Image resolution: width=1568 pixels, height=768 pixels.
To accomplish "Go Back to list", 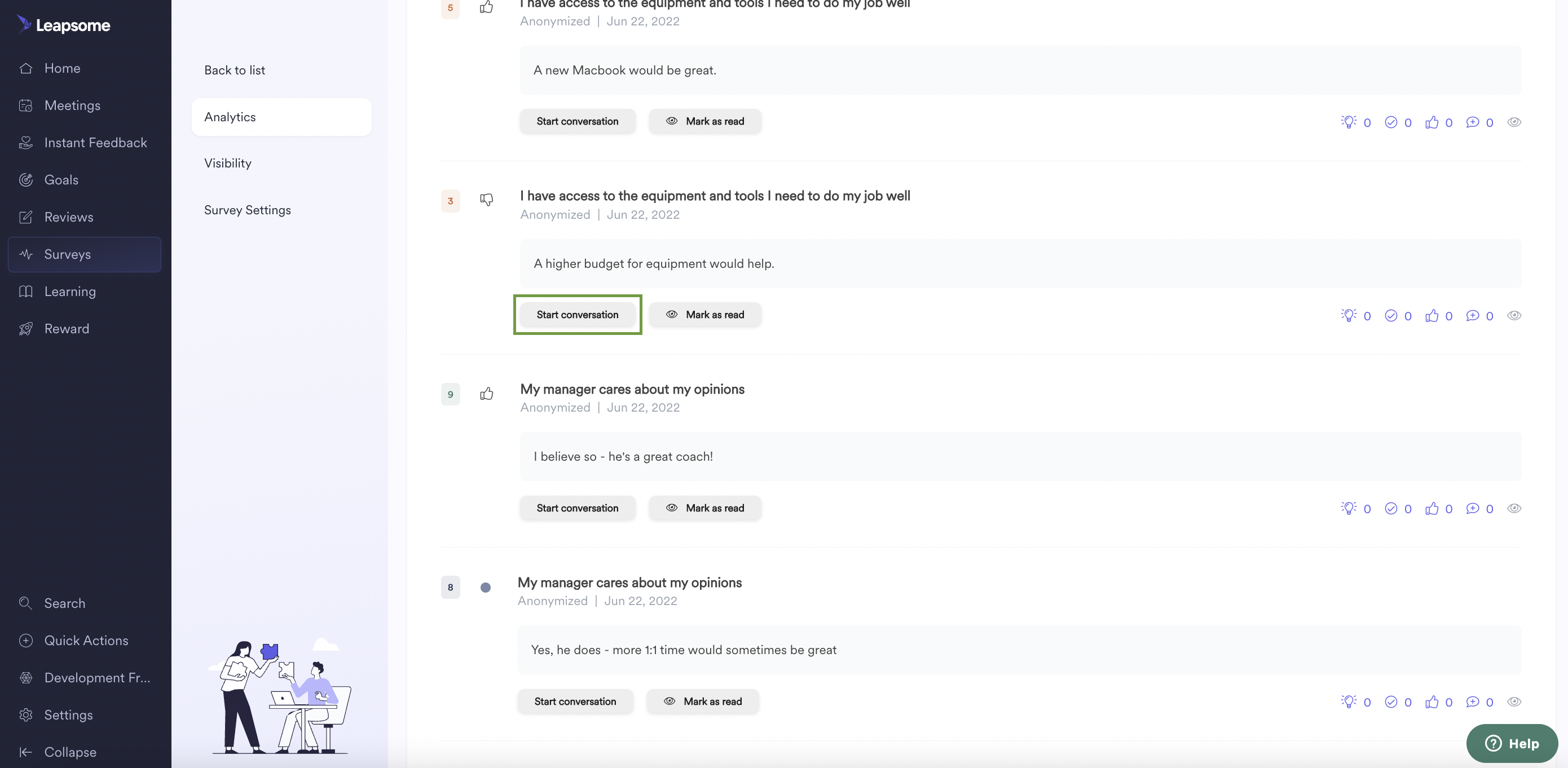I will pyautogui.click(x=234, y=70).
